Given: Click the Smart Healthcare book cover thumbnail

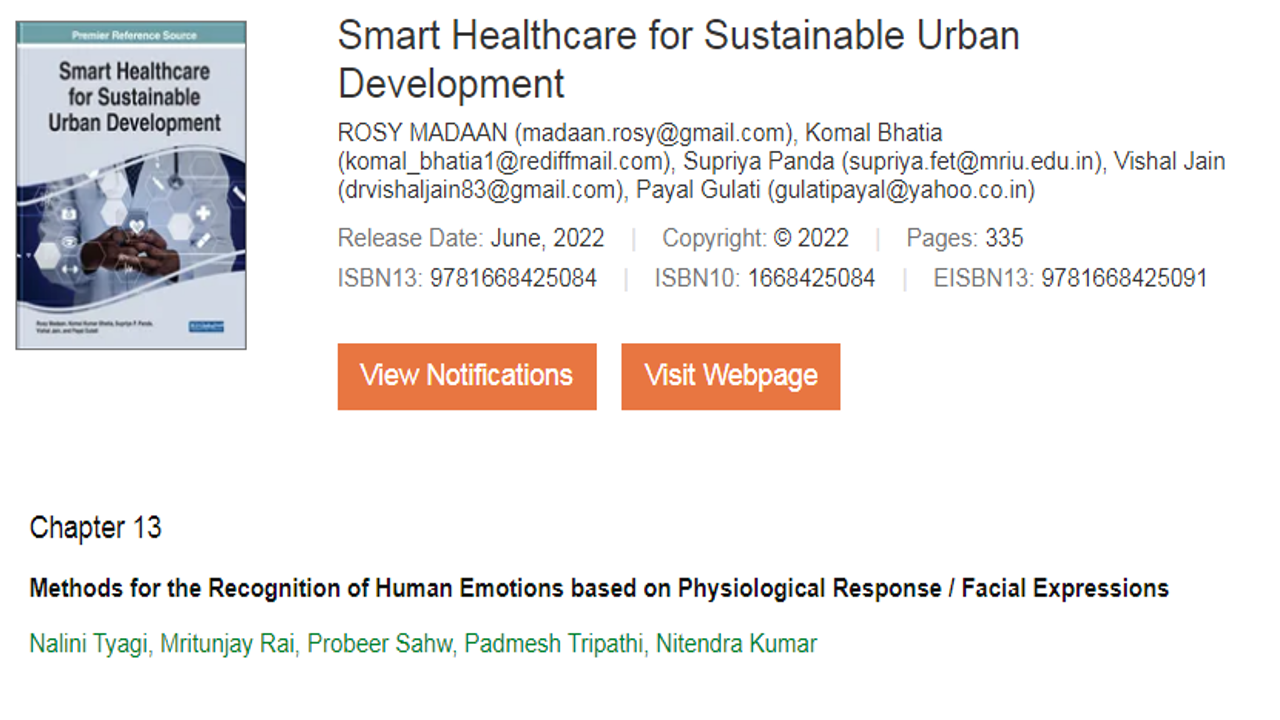Looking at the screenshot, I should point(131,185).
